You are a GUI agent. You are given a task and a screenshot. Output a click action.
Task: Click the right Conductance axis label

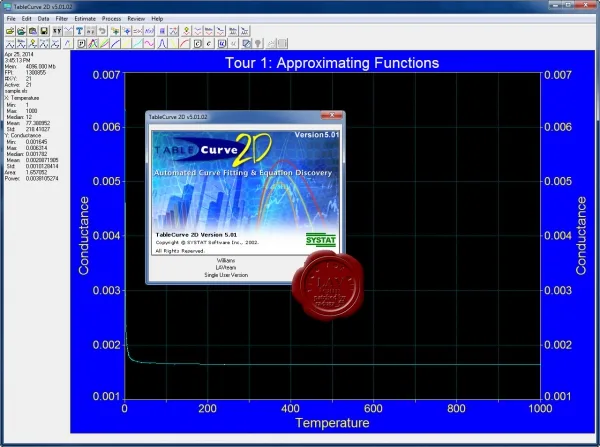[581, 235]
